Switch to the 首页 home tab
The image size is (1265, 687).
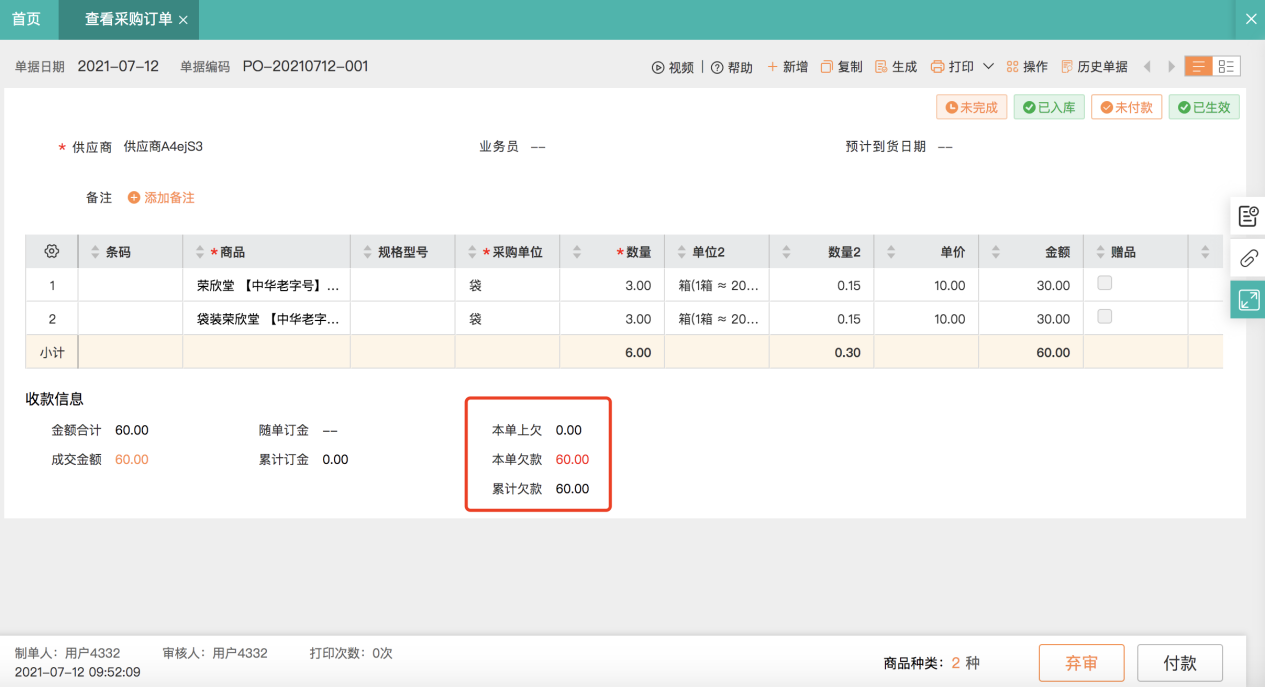26,19
